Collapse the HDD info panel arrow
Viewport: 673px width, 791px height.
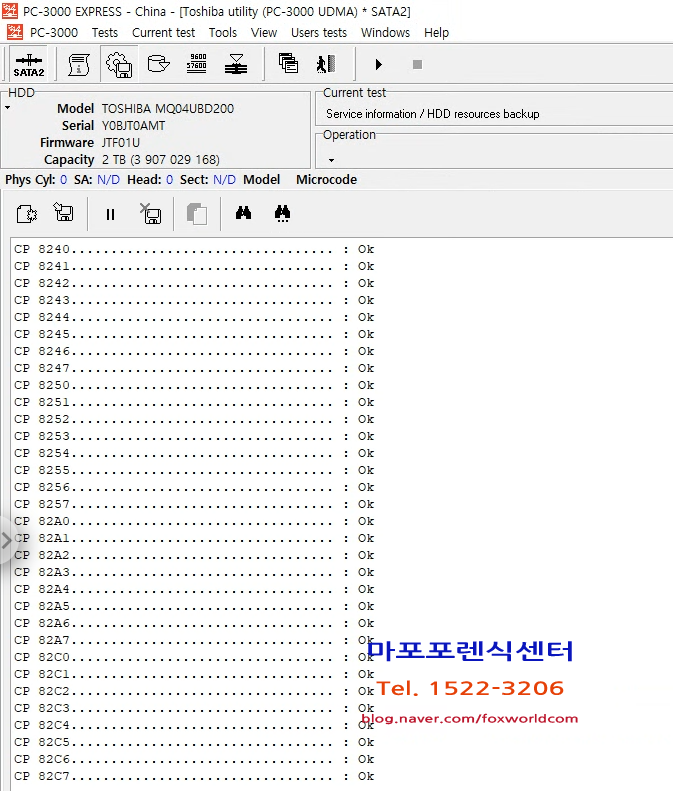(x=8, y=107)
